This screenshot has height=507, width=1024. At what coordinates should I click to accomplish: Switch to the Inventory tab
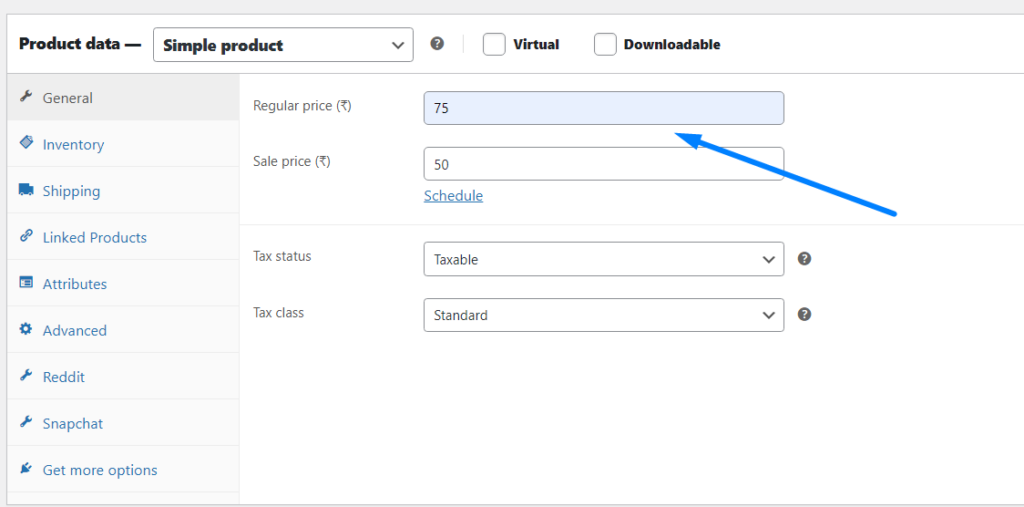tap(123, 144)
